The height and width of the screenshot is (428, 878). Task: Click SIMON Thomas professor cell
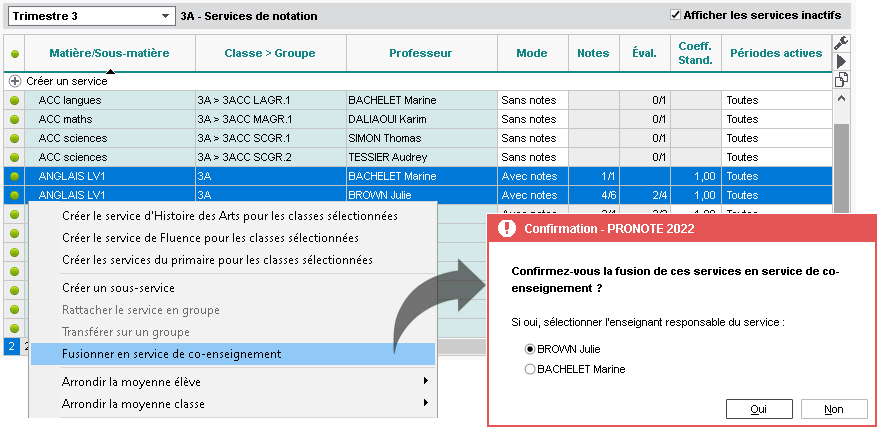click(x=422, y=139)
